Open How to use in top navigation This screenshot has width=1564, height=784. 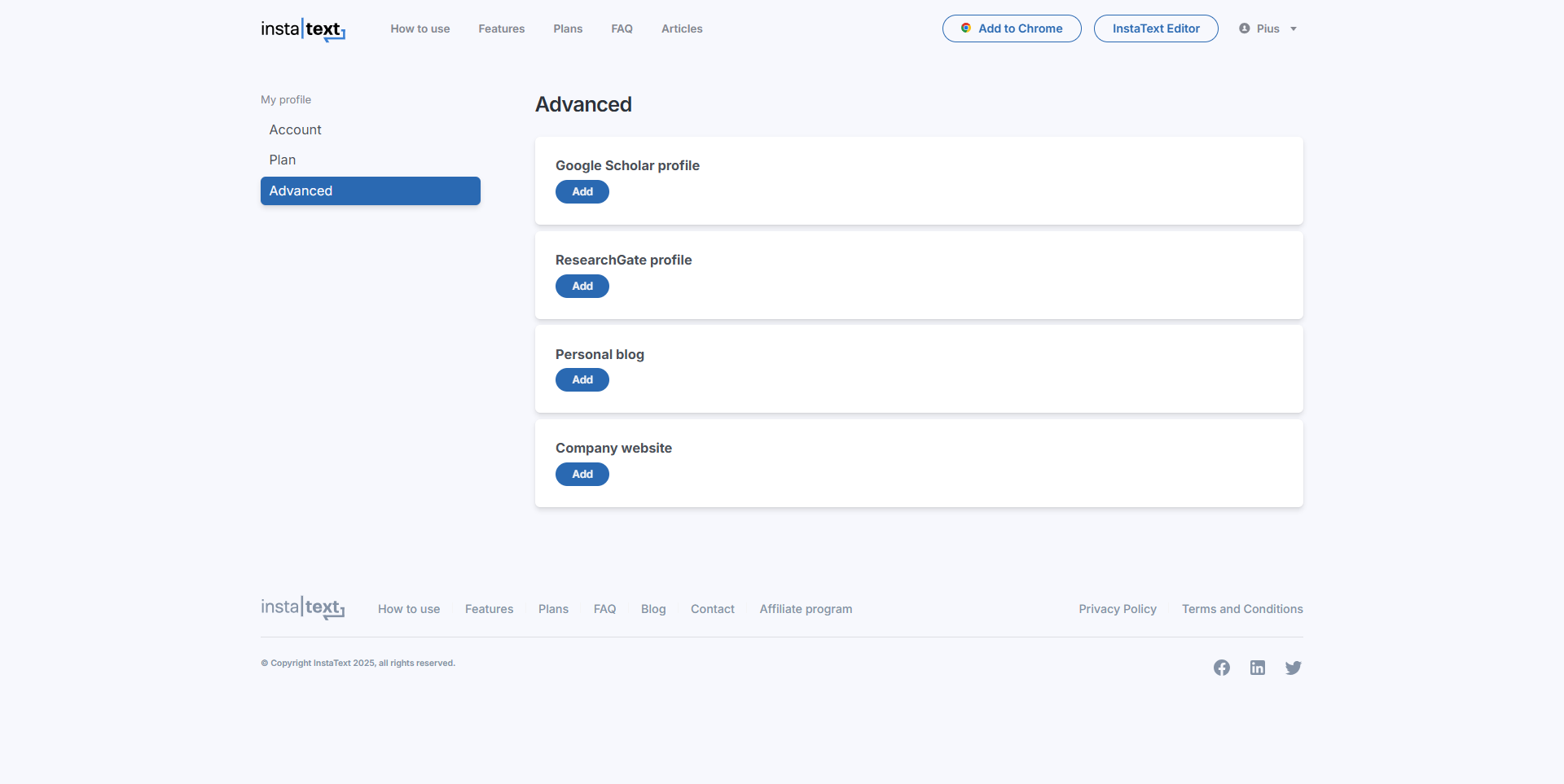[x=420, y=29]
